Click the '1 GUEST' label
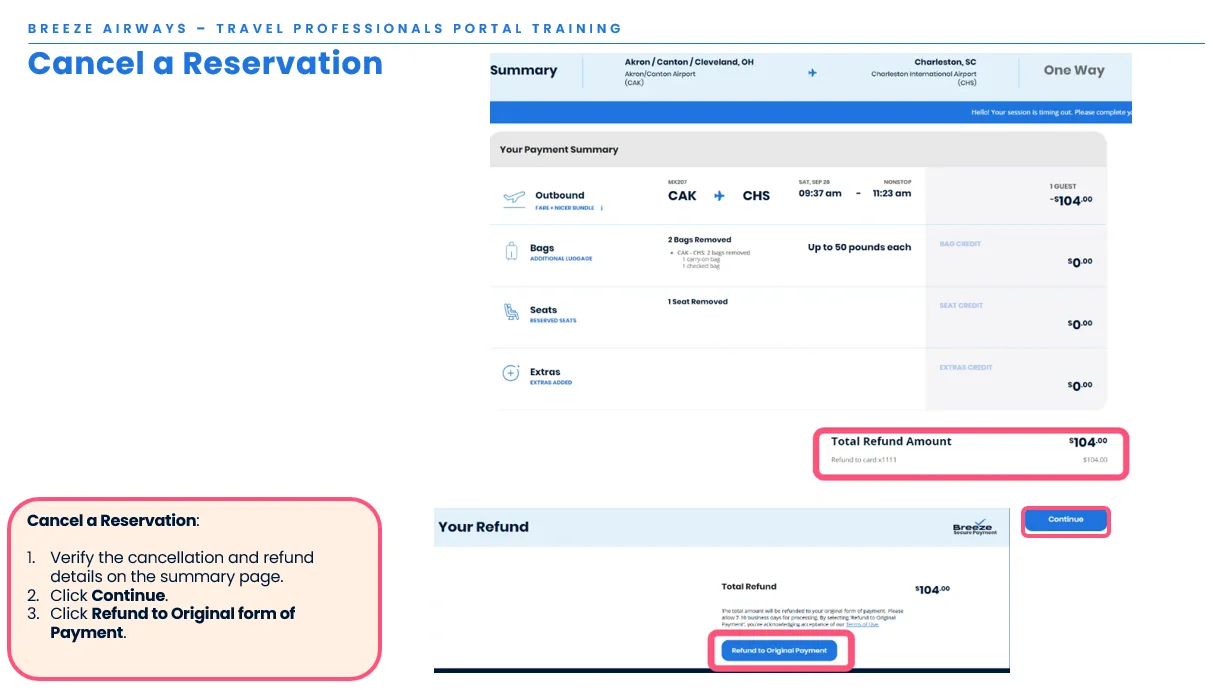 coord(1062,187)
